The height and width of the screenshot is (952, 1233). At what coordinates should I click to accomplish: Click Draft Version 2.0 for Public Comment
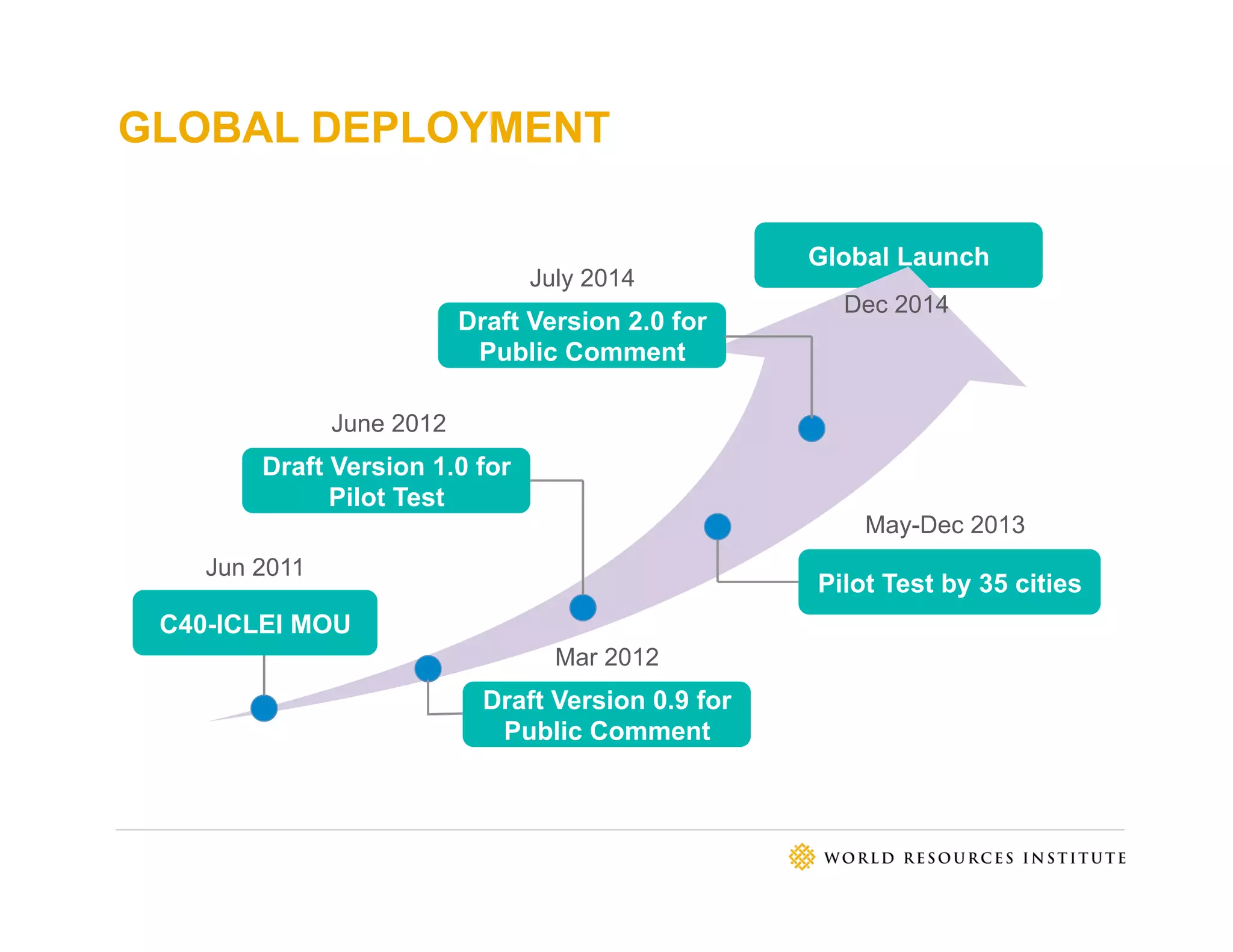coord(582,335)
